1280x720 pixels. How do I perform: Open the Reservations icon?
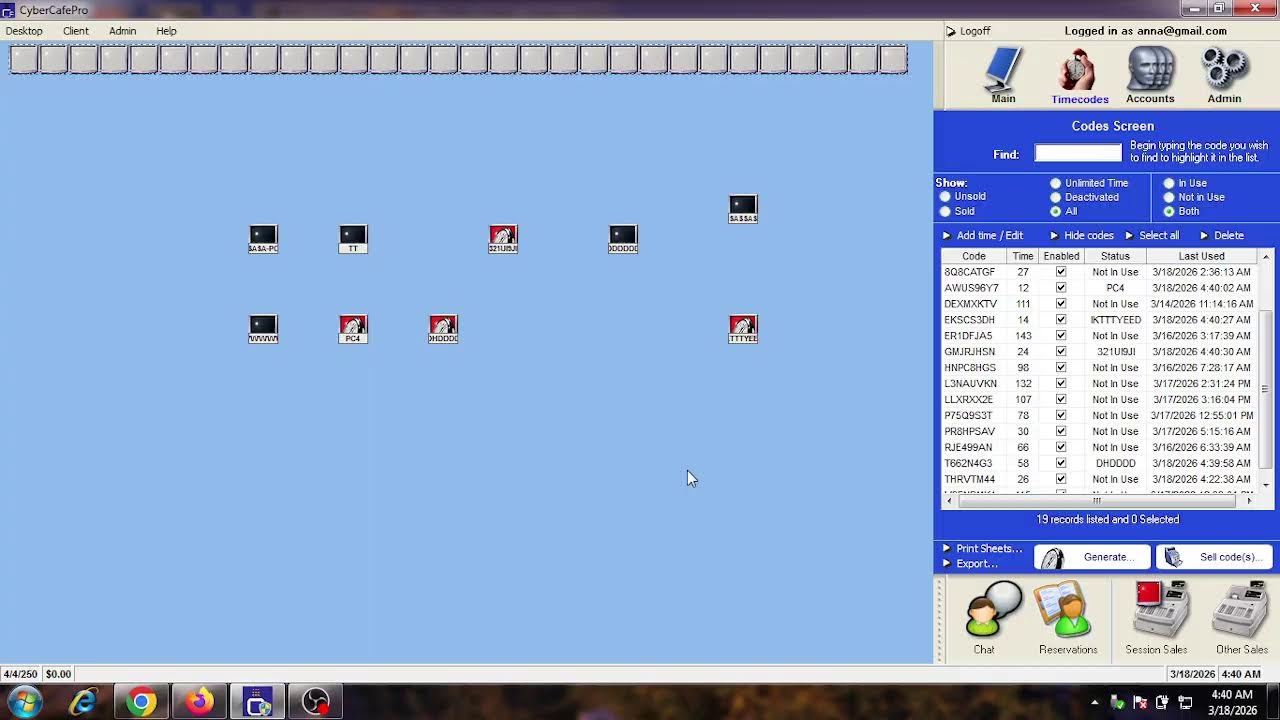[1066, 617]
